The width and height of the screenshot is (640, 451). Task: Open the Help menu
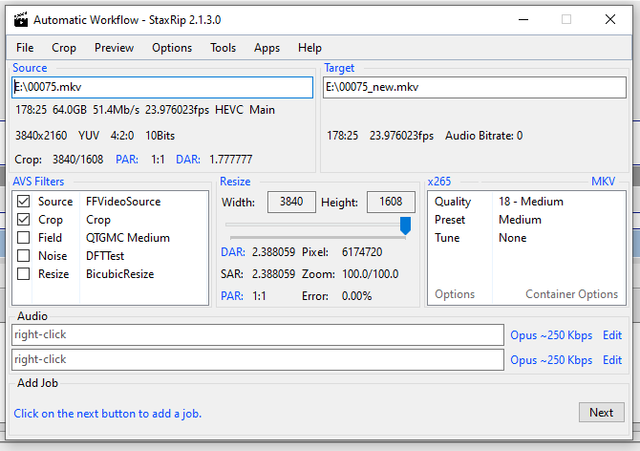point(309,48)
